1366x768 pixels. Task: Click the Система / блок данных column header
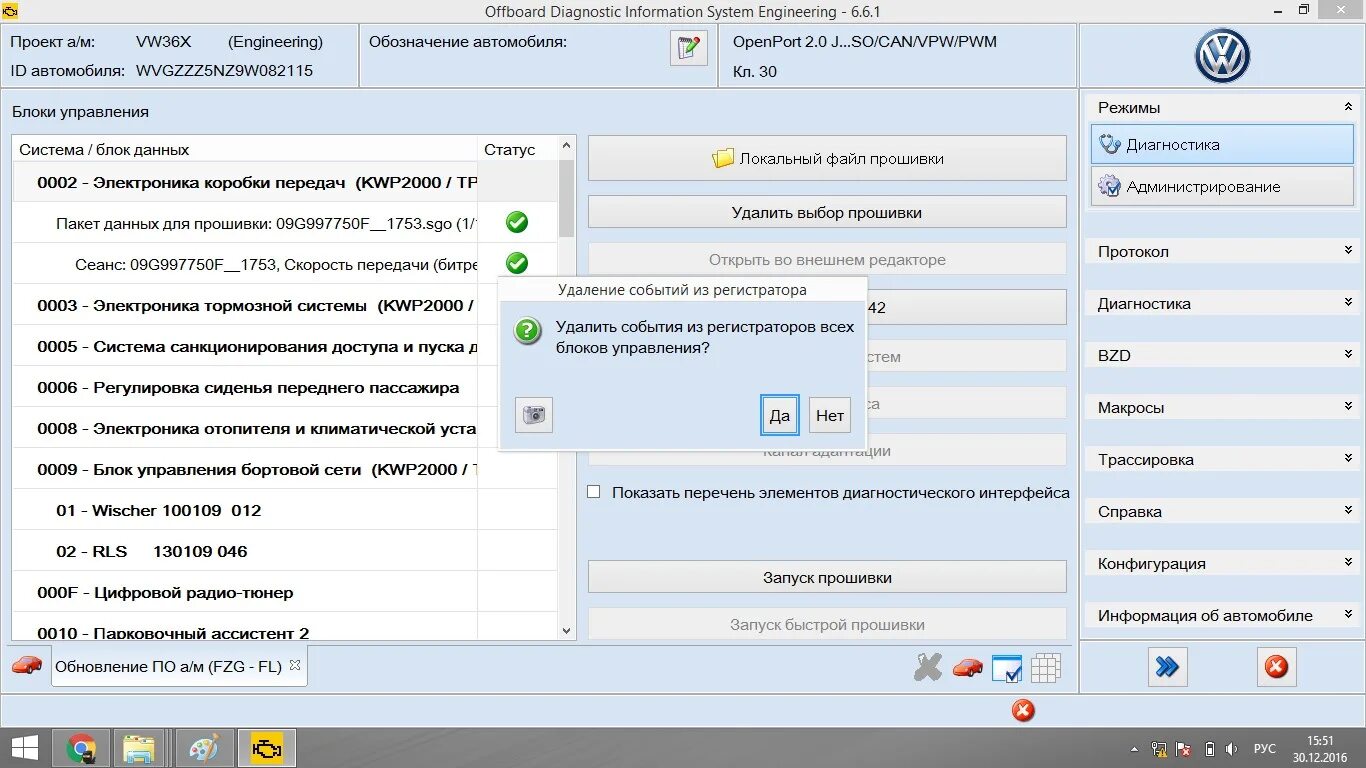point(245,149)
